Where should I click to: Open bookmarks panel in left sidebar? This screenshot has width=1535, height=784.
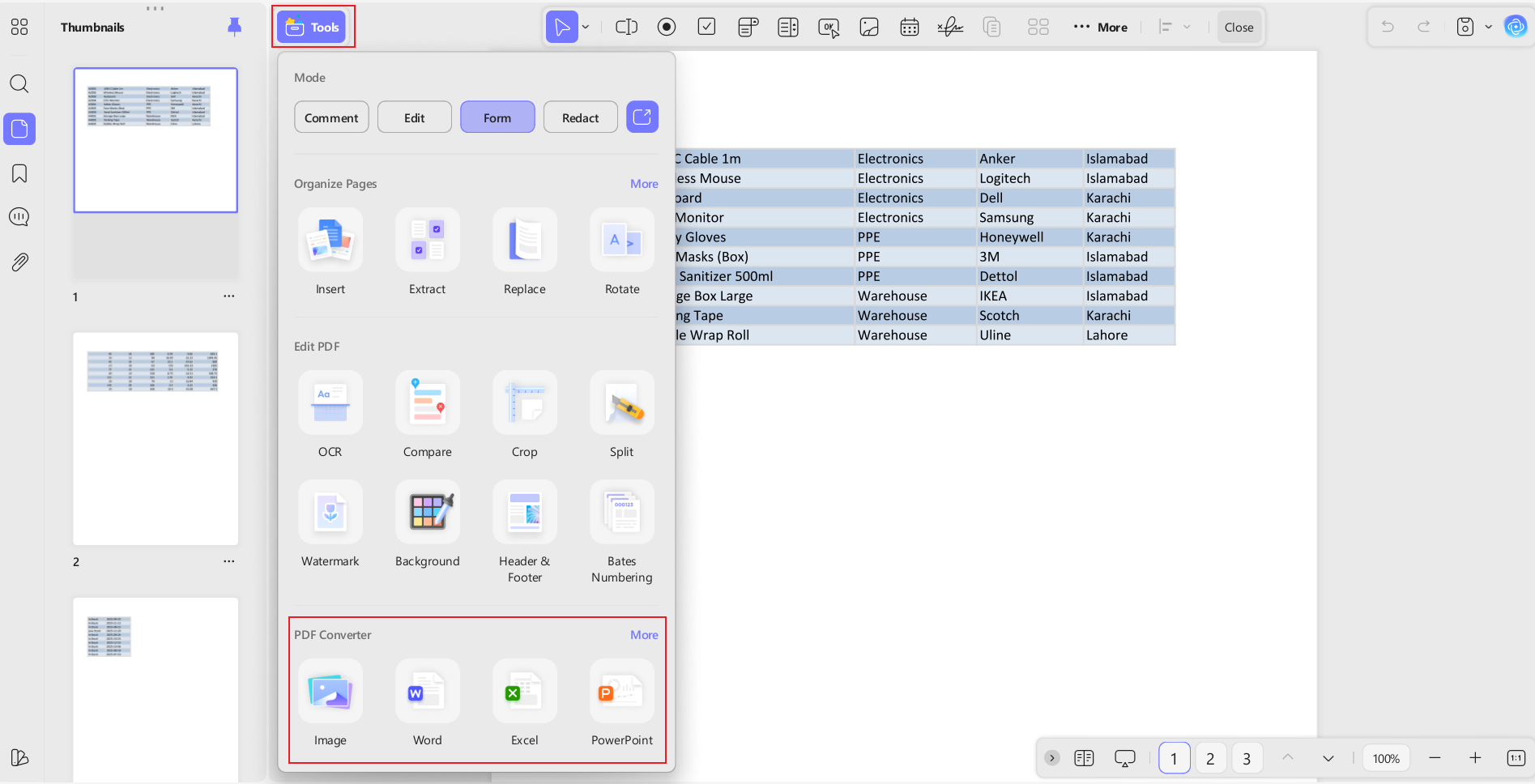pyautogui.click(x=19, y=173)
